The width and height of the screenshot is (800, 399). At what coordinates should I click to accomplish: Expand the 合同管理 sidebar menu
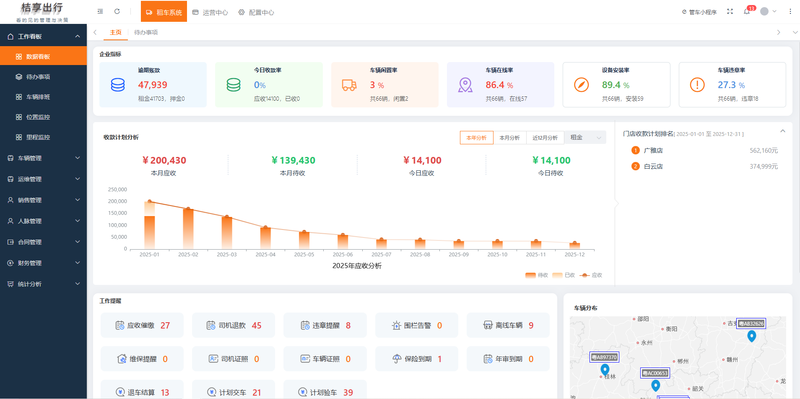pos(43,242)
